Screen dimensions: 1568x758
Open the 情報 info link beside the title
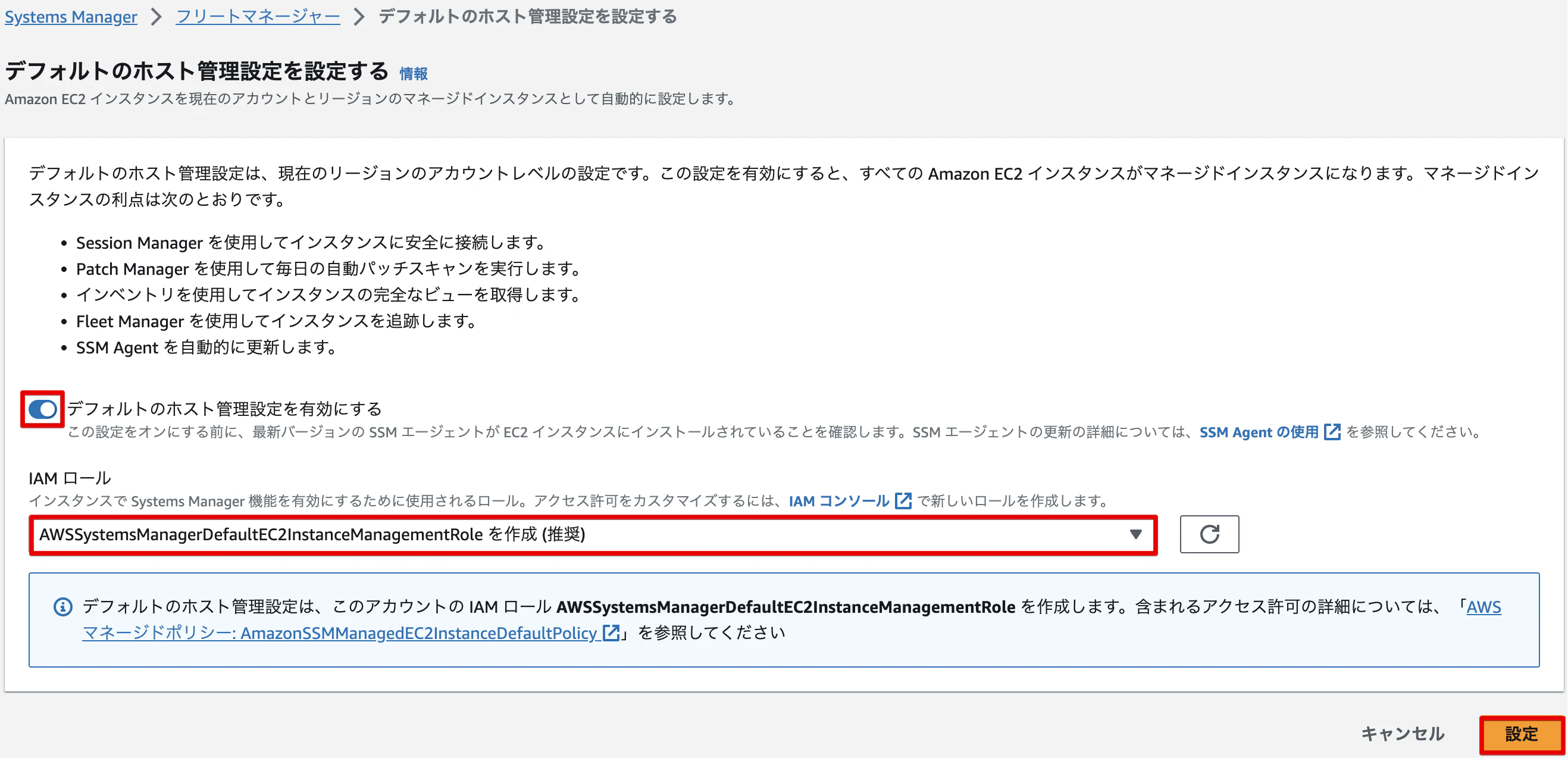tap(414, 74)
